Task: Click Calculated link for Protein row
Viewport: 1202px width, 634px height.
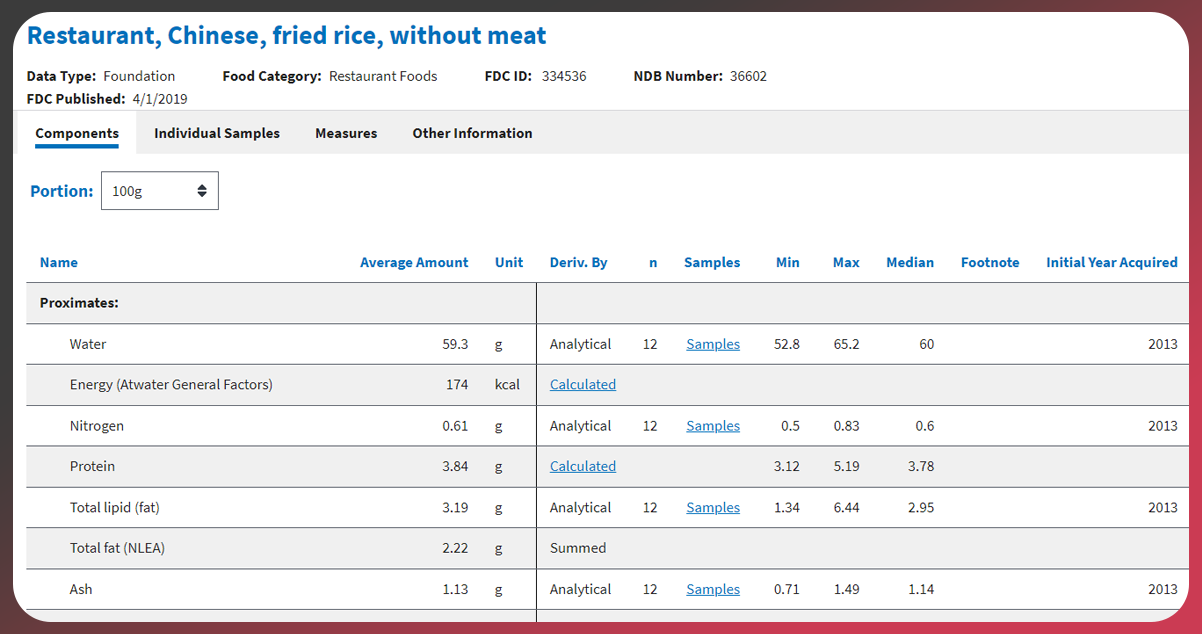Action: 583,467
